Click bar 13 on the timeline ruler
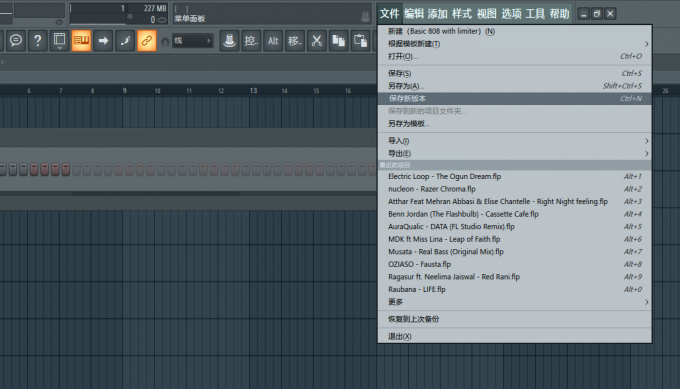Viewport: 680px width, 389px height. [x=253, y=91]
